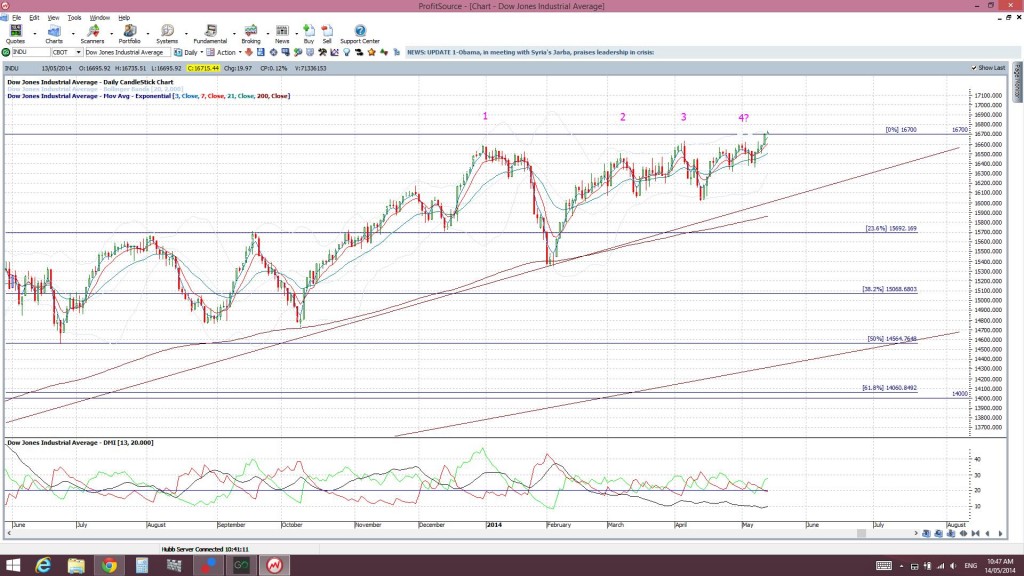Click the hammer tools icon in chart toolbar
The image size is (1024, 576).
[x=322, y=52]
